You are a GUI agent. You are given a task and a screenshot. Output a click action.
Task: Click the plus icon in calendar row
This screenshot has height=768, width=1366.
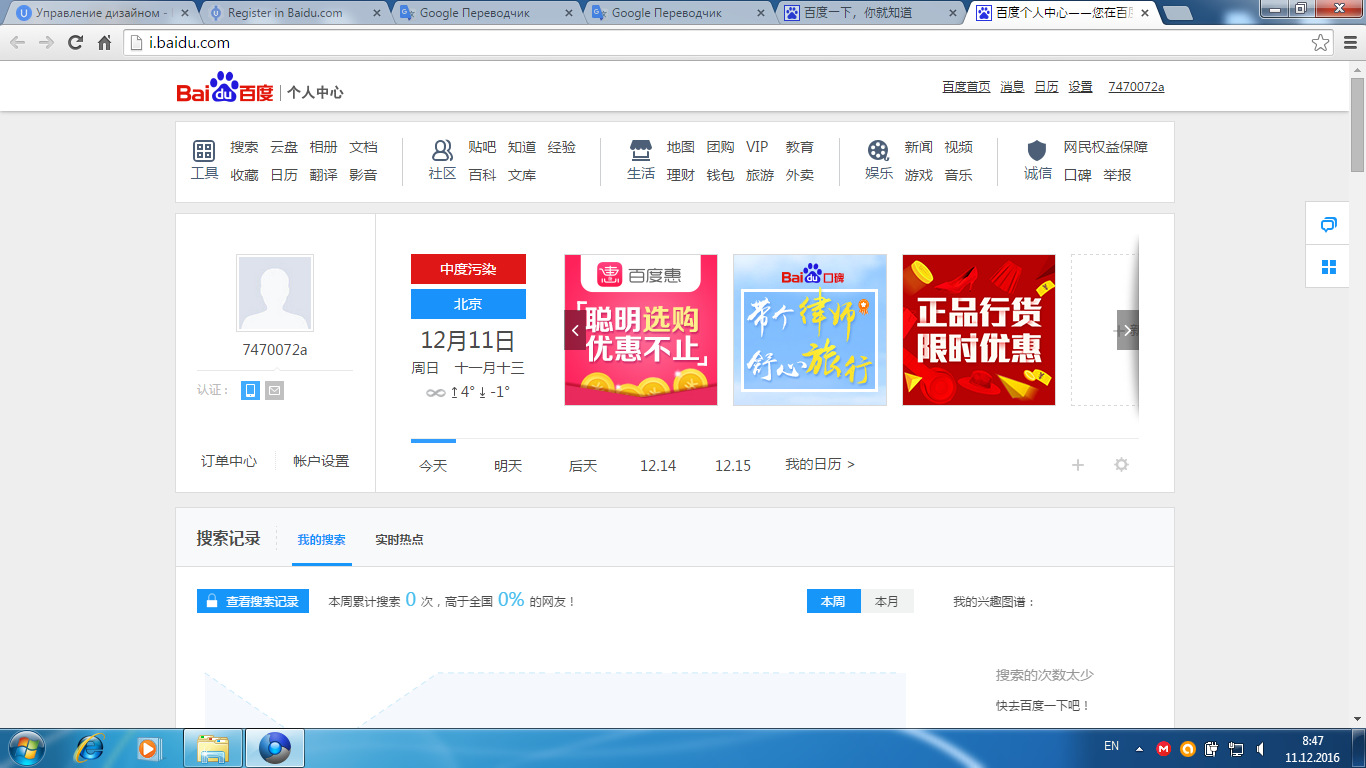point(1078,465)
